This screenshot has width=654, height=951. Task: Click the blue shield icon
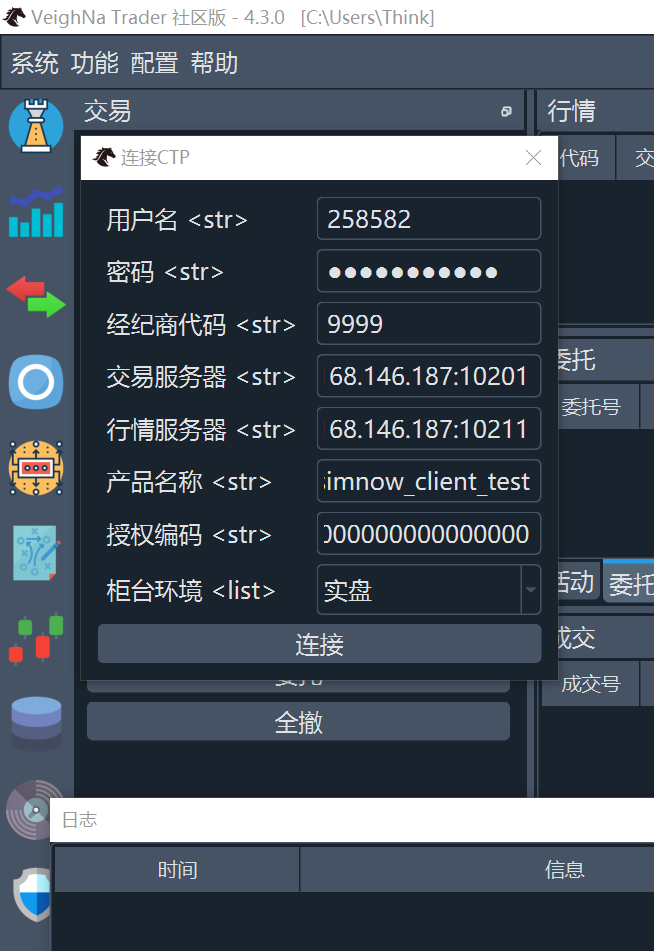click(x=34, y=893)
